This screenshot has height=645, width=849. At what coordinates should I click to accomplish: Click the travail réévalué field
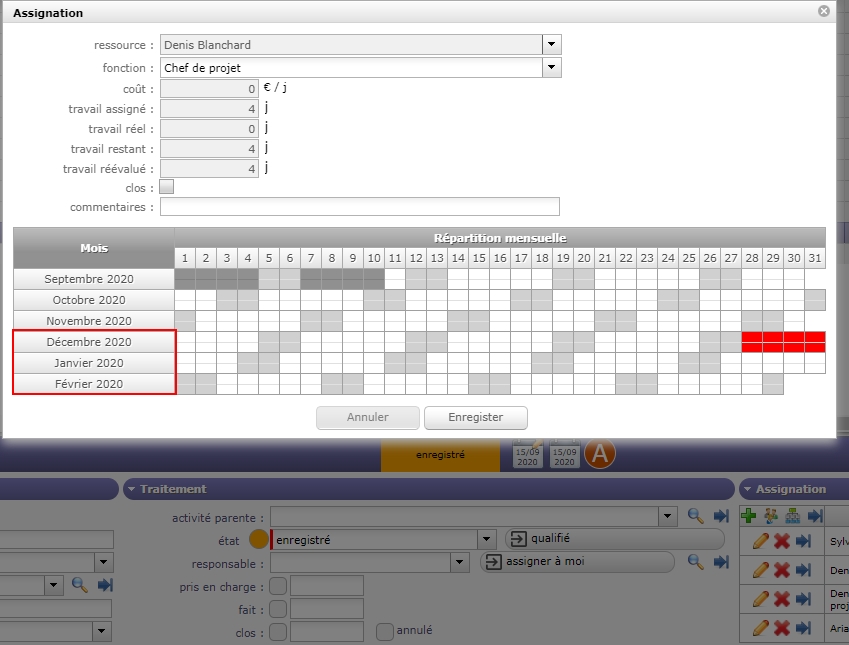coord(209,169)
